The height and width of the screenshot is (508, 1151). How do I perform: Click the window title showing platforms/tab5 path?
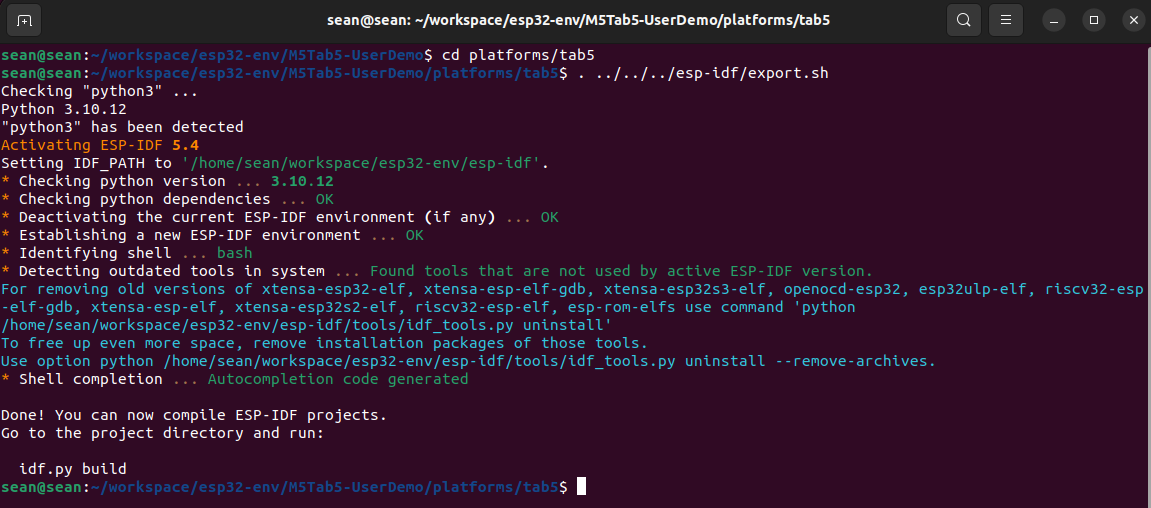point(578,20)
